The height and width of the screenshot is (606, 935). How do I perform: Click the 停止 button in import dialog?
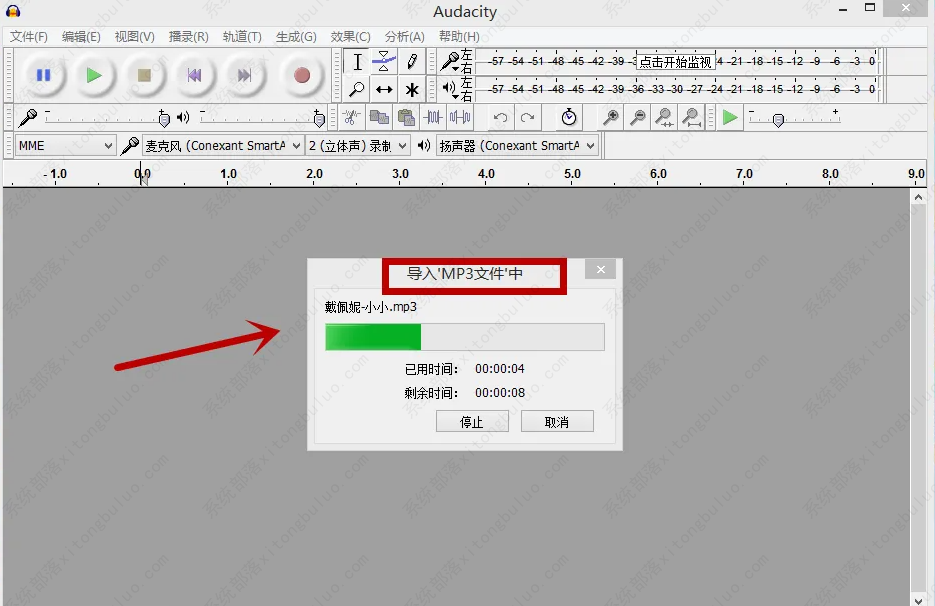(x=472, y=422)
